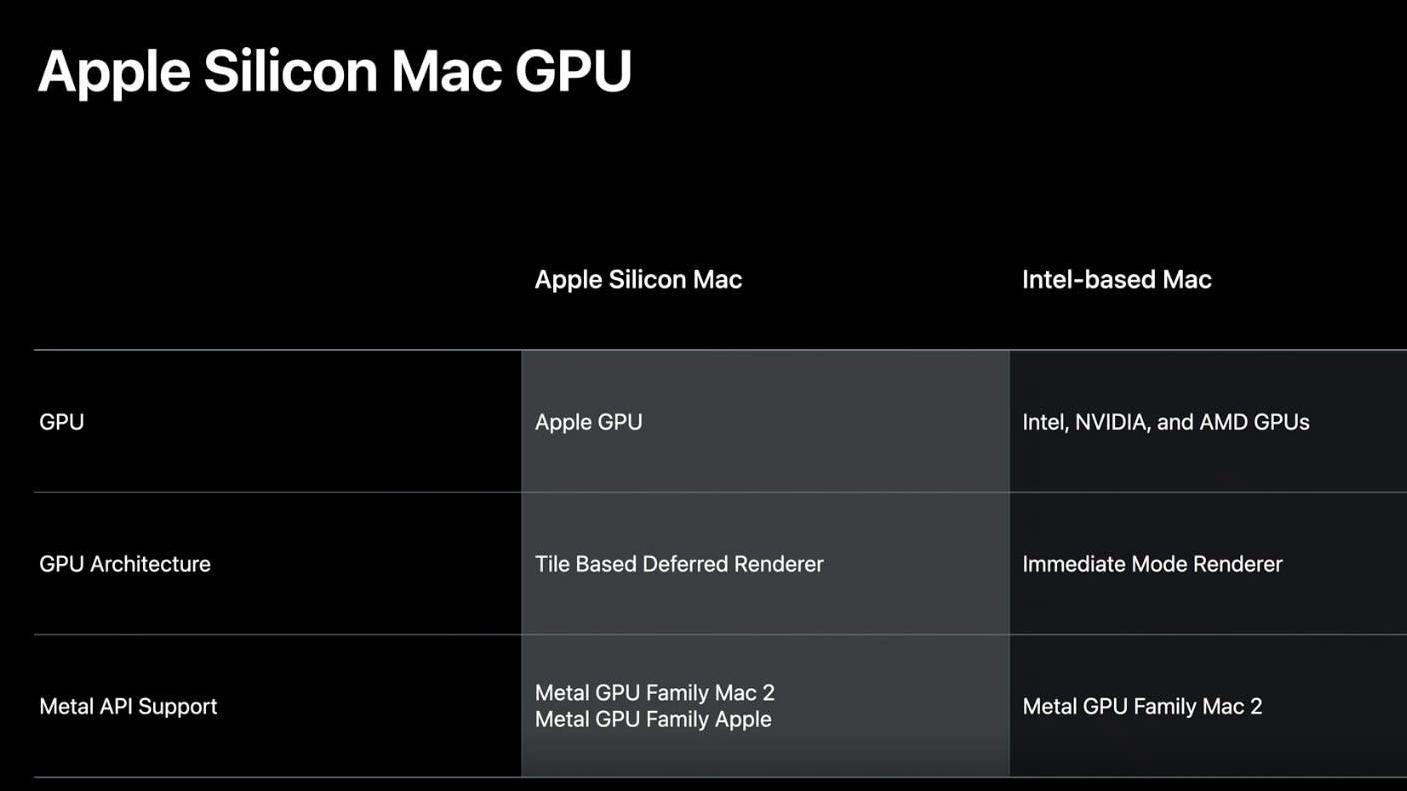Click the Metal API Support row label
Viewport: 1407px width, 791px height.
(x=128, y=706)
